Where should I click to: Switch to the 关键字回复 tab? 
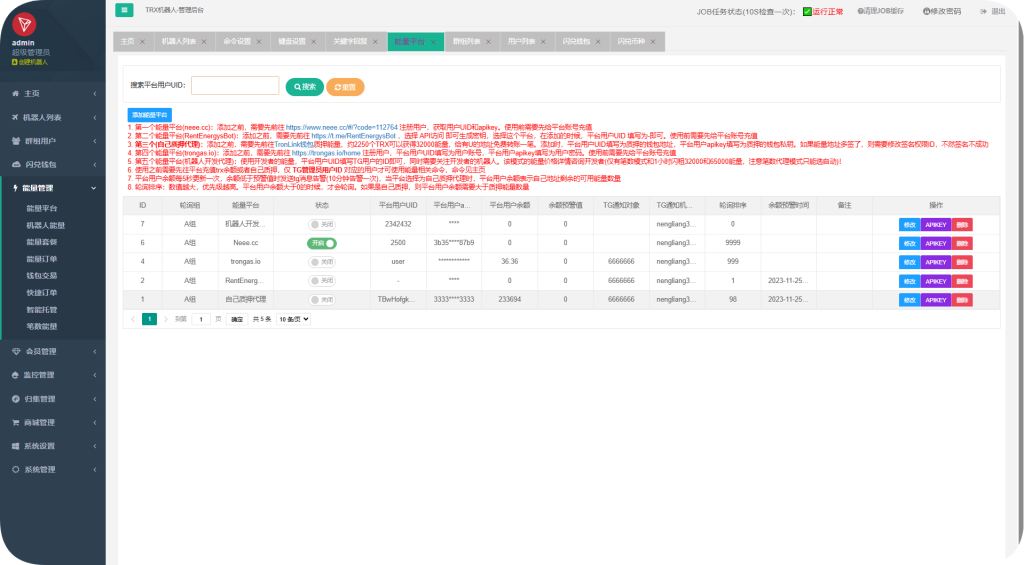[x=350, y=42]
